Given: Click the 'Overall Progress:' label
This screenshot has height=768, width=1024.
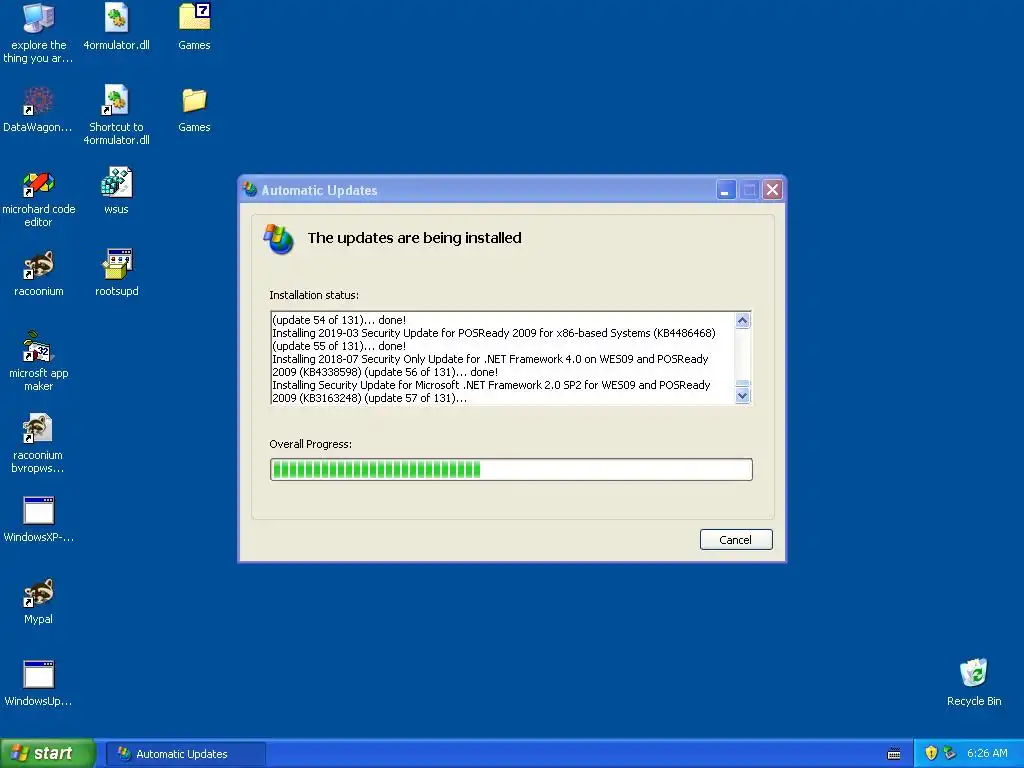Looking at the screenshot, I should pos(311,444).
